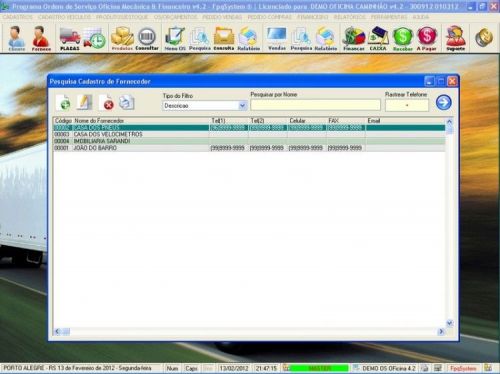Screen dimensions: 500x374
Task: Open the Suporte icon
Action: point(455,38)
